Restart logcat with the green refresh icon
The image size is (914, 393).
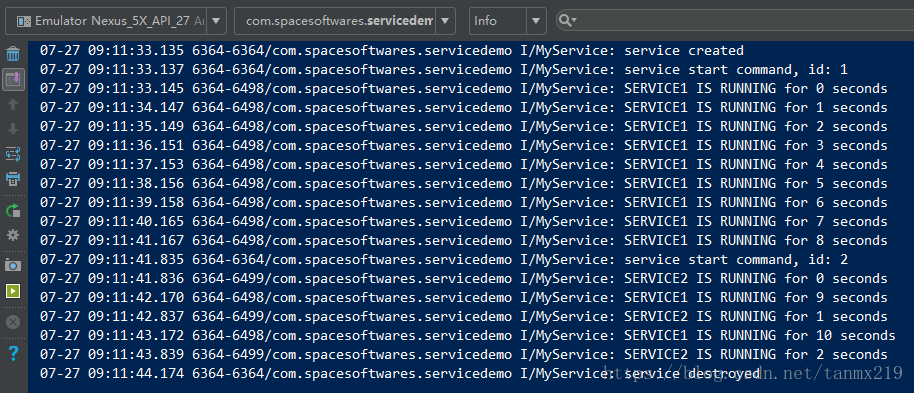pos(13,210)
